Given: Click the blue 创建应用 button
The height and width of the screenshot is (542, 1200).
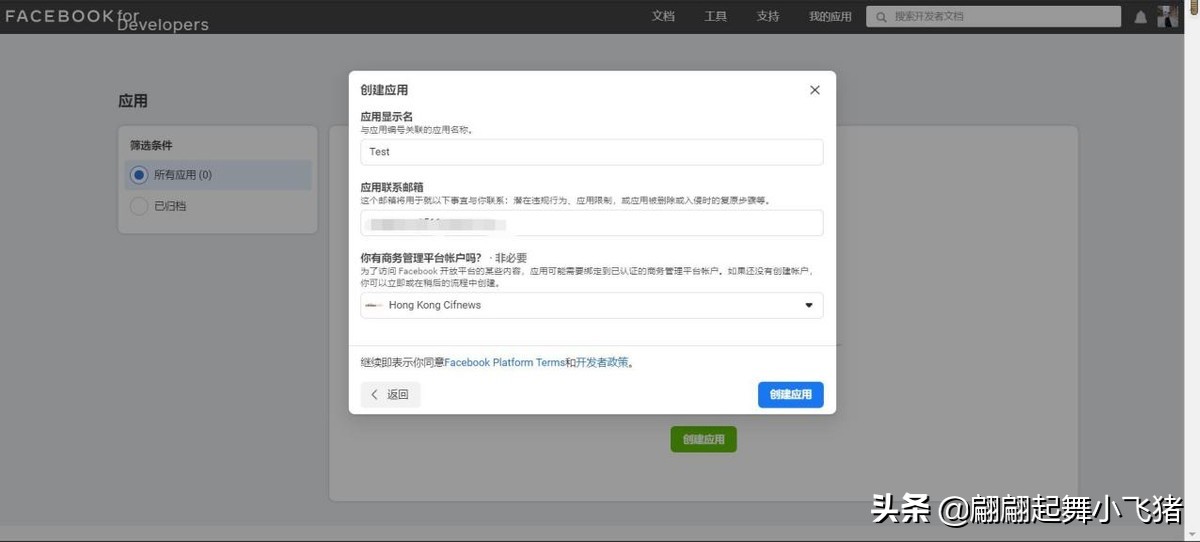Looking at the screenshot, I should click(x=791, y=395).
